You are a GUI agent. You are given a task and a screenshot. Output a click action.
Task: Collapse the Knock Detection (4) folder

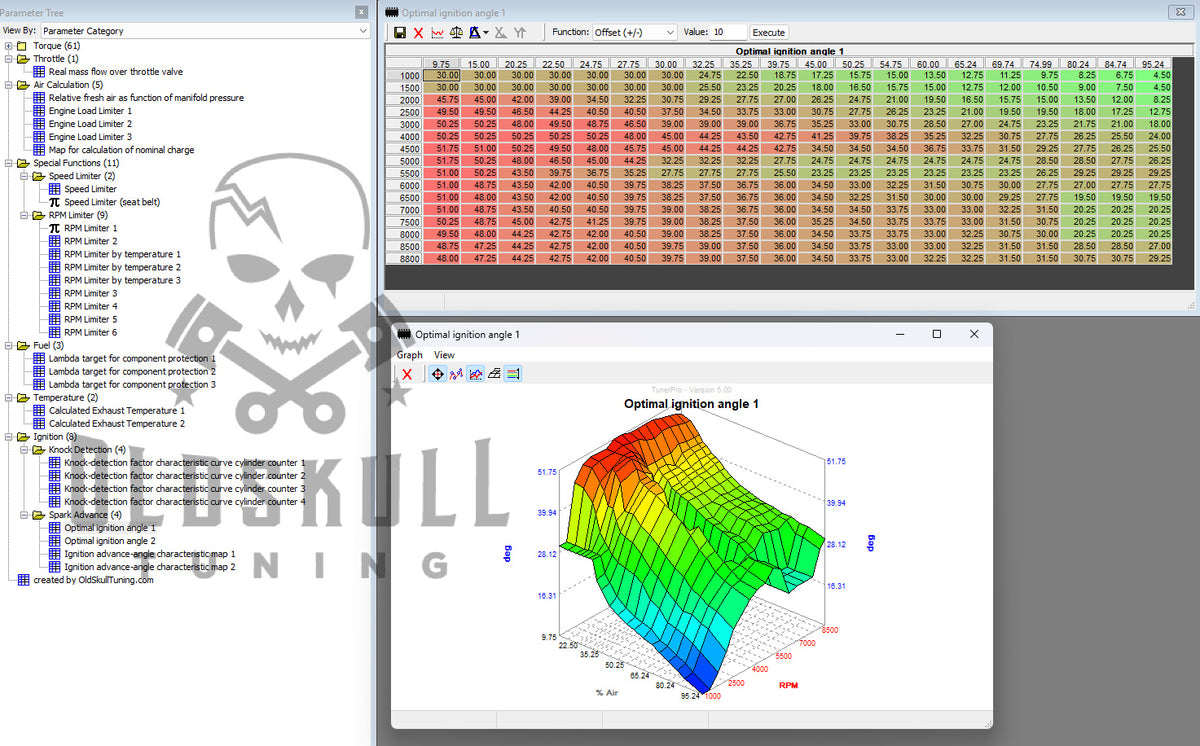pos(24,449)
